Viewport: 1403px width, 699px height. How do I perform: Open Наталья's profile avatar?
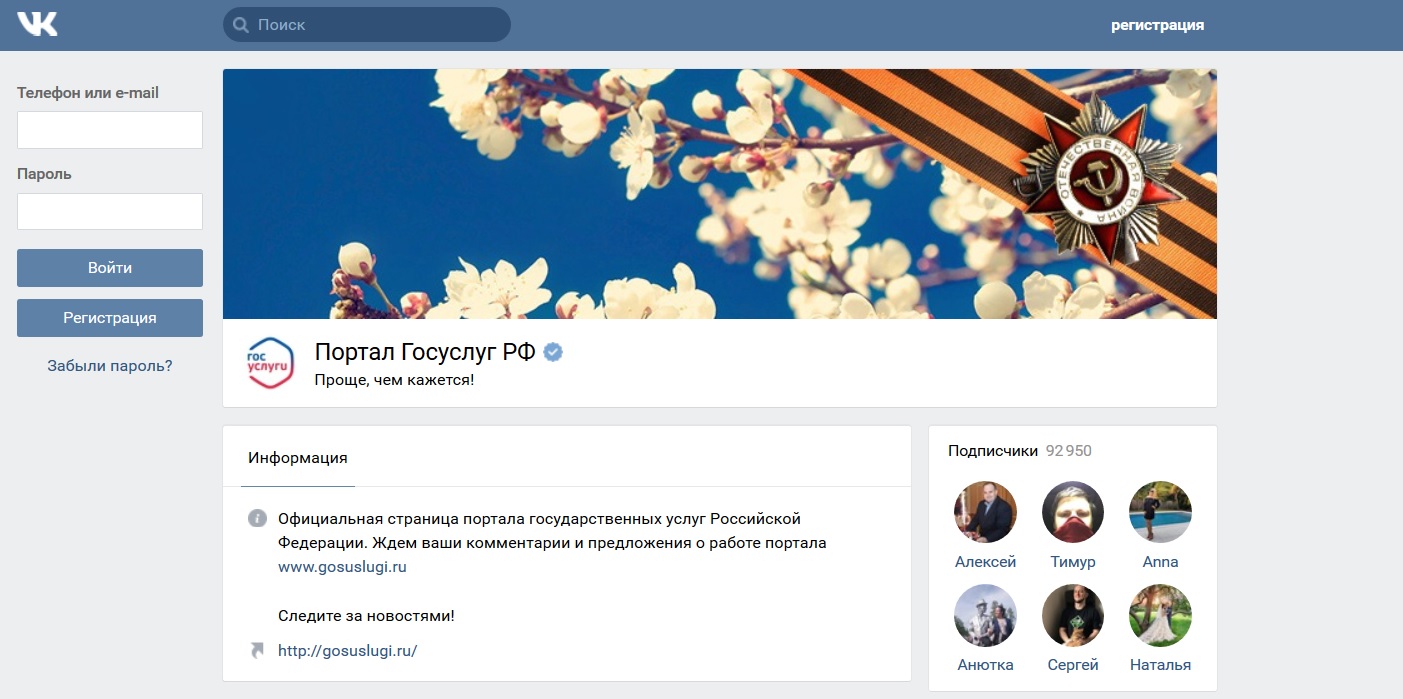(1160, 615)
